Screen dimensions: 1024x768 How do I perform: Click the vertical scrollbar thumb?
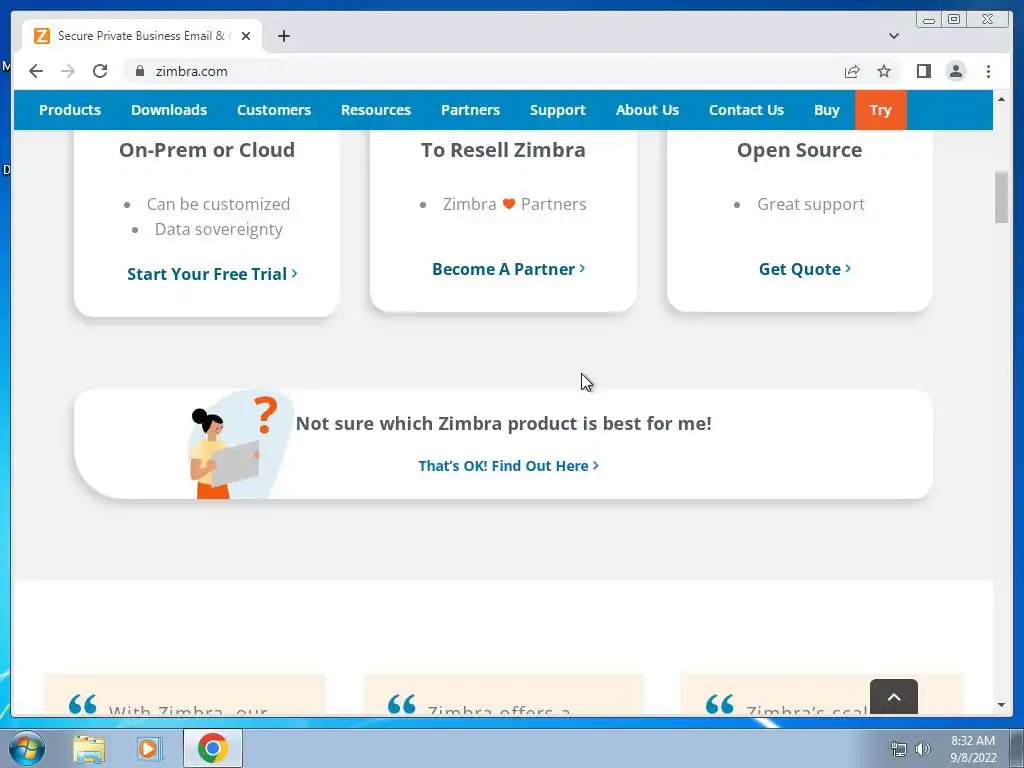pyautogui.click(x=1001, y=197)
